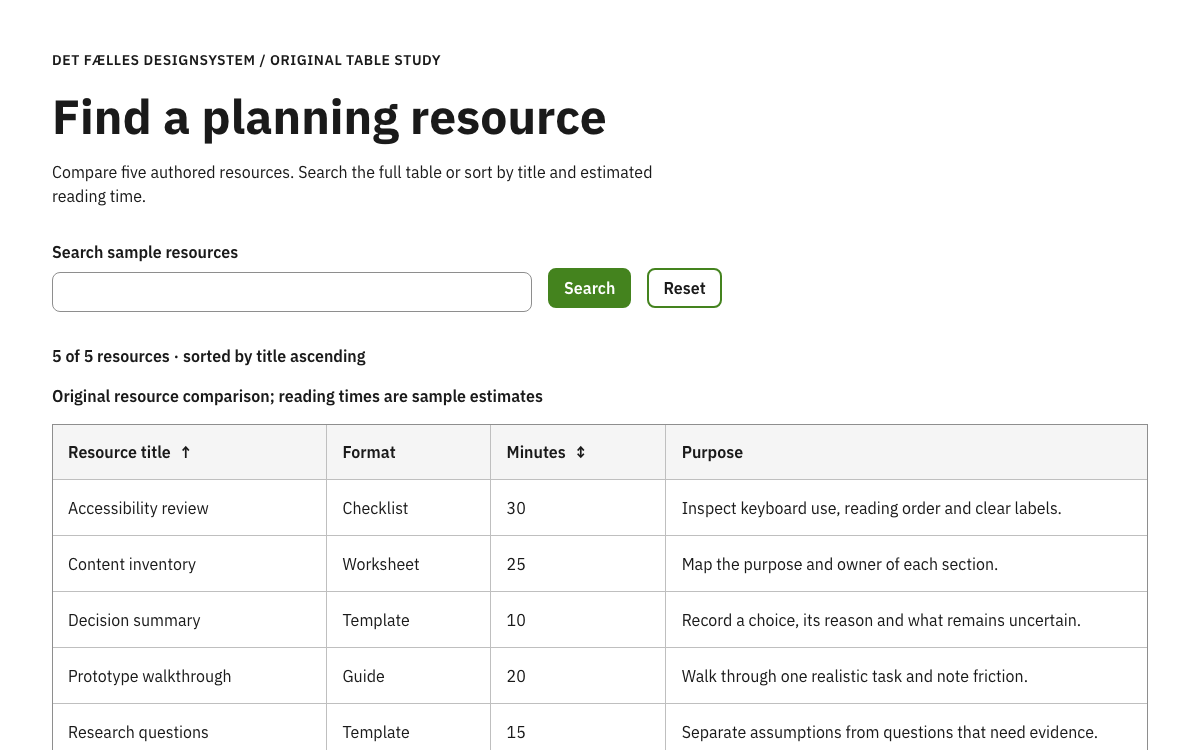Click the Find a planning resource heading
The image size is (1200, 750).
(329, 117)
